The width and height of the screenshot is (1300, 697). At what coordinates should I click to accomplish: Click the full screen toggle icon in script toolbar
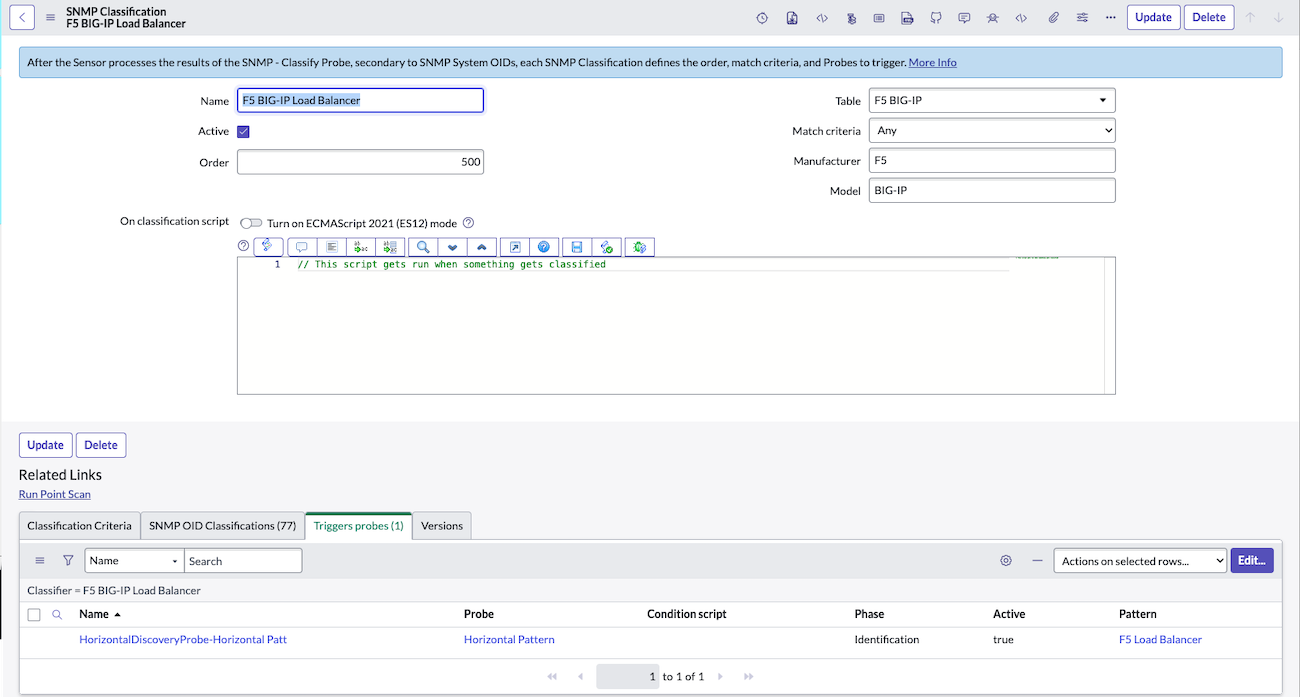coord(515,246)
